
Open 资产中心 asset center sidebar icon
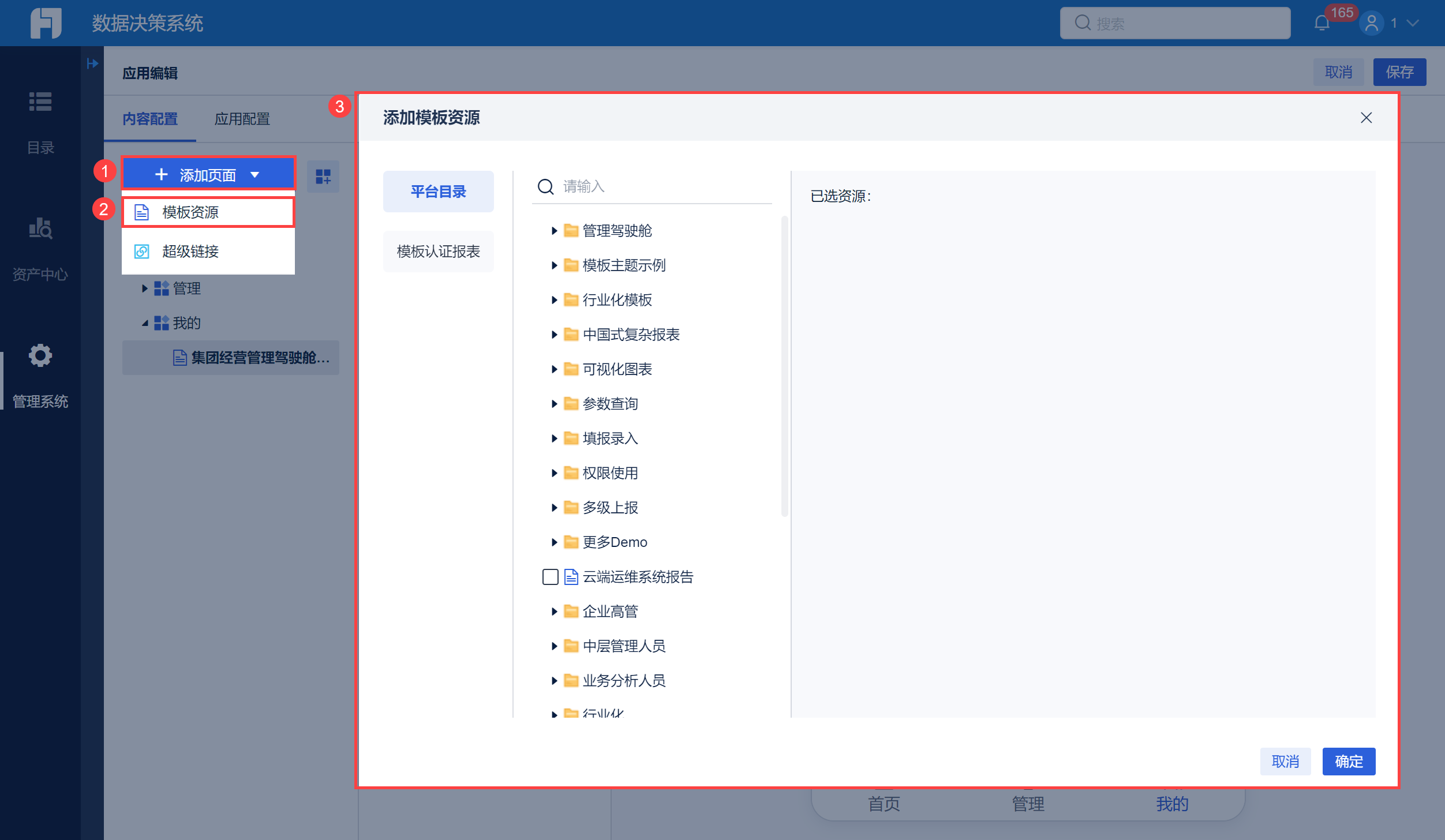click(x=40, y=229)
